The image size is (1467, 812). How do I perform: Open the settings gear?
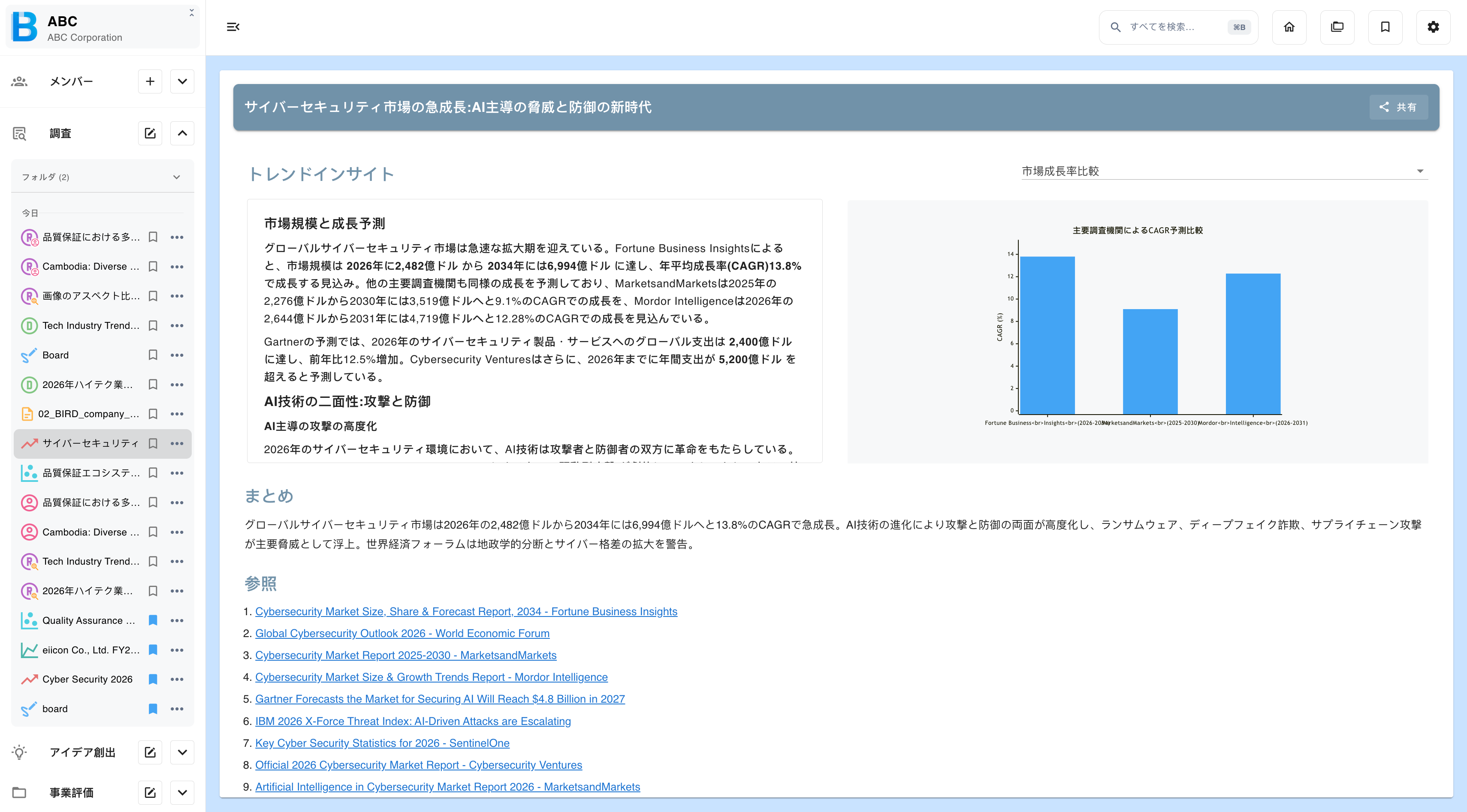click(x=1433, y=27)
